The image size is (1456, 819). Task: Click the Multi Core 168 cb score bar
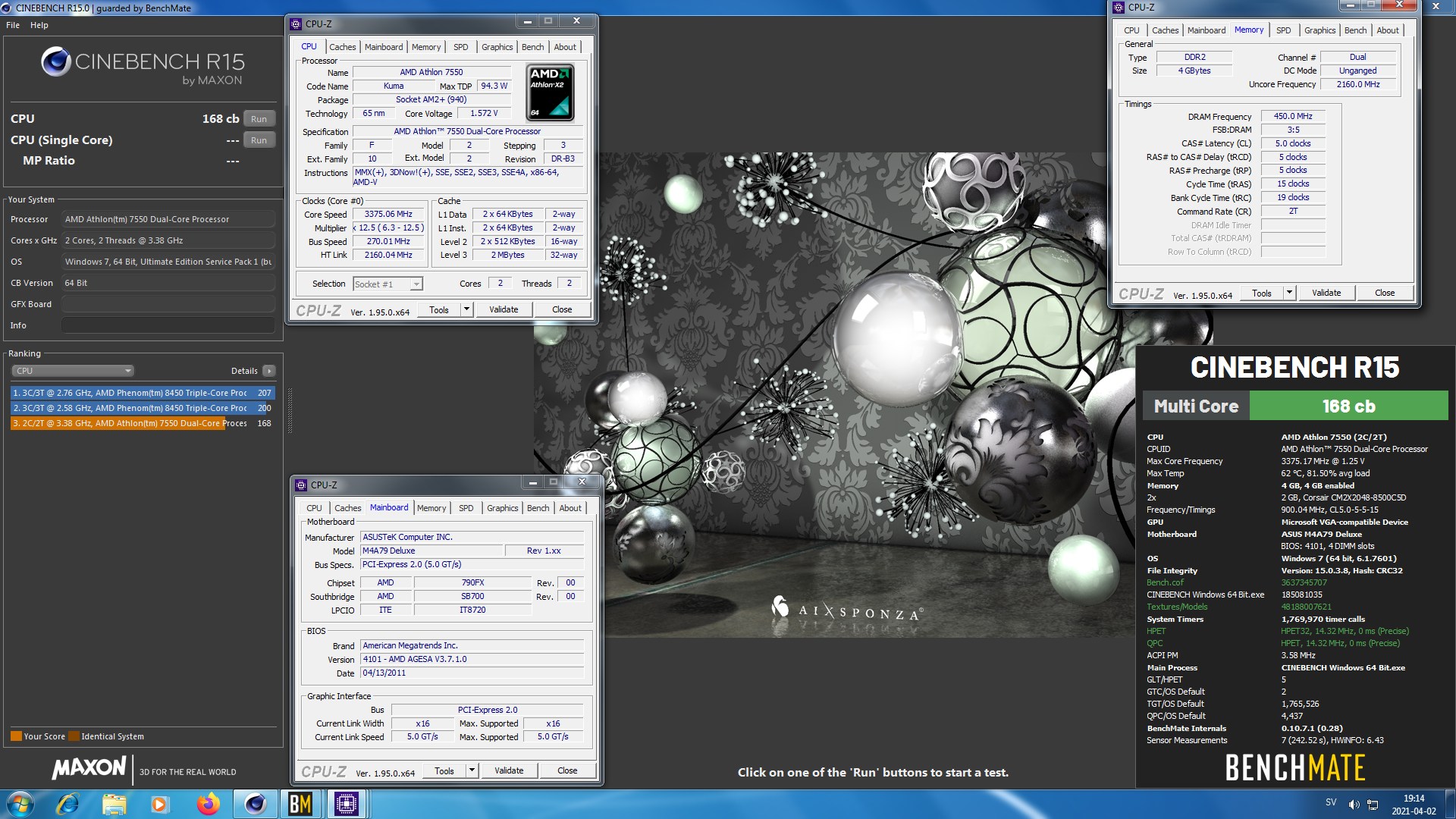[x=1295, y=406]
